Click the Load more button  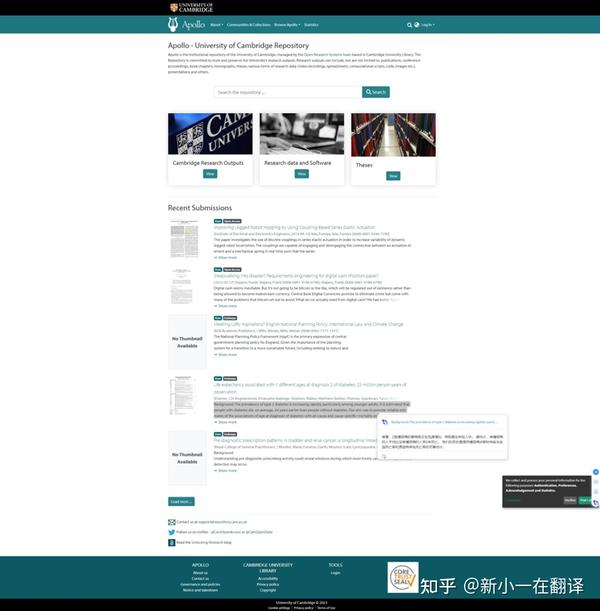[181, 502]
